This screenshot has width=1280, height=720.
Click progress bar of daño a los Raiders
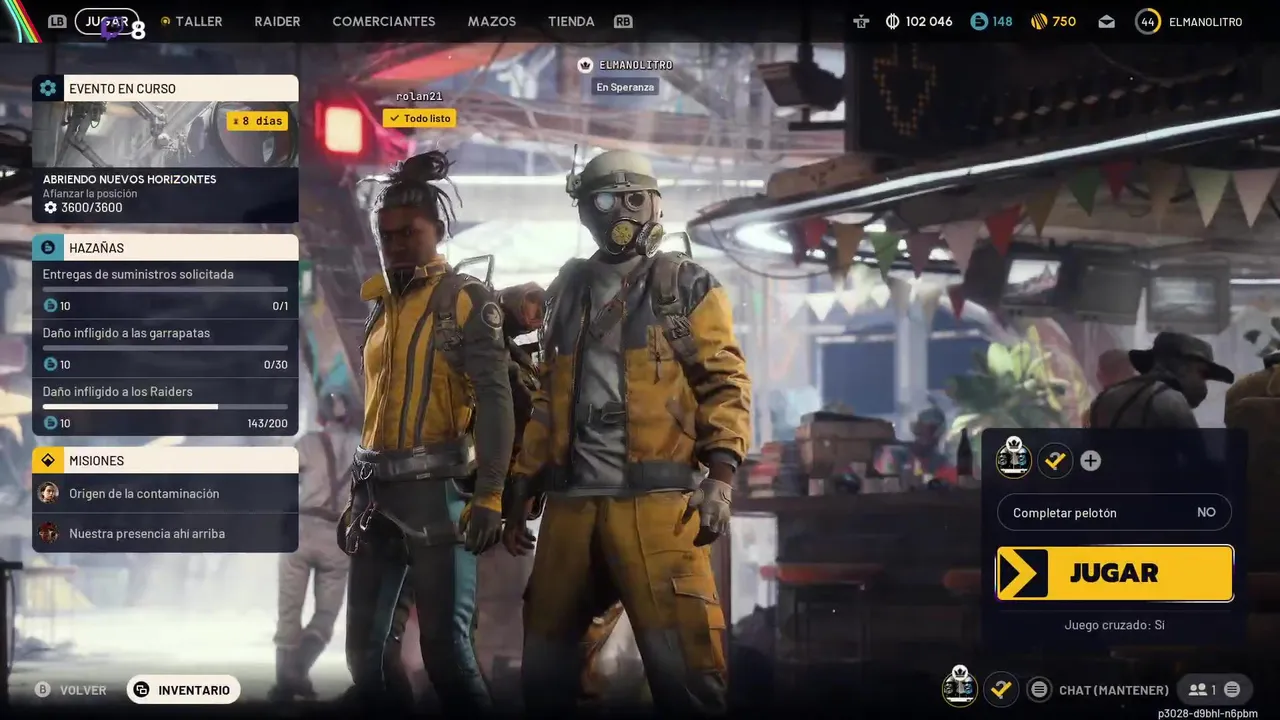coord(165,406)
